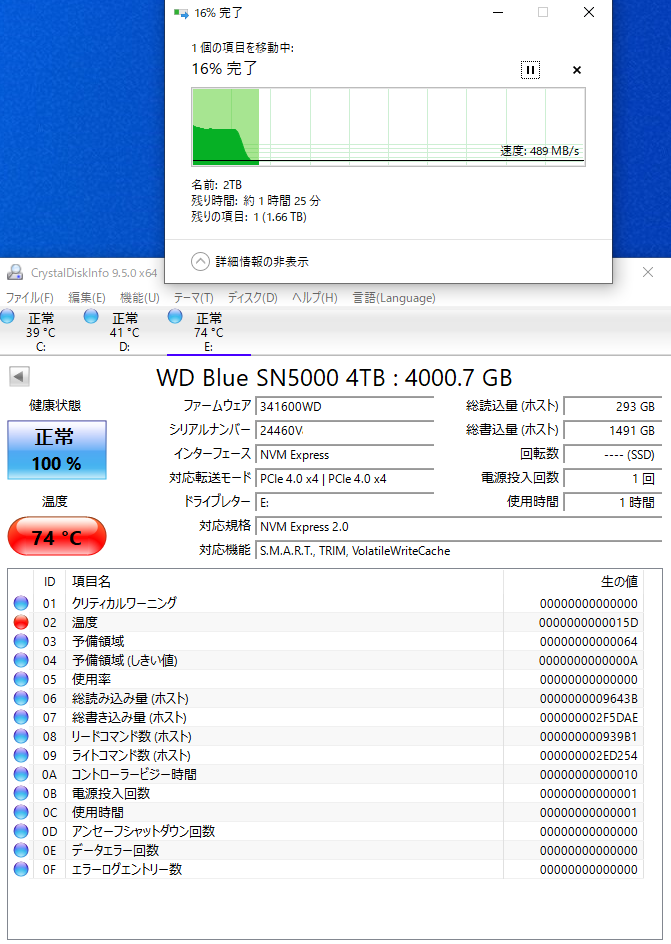Screen dimensions: 671x944
Task: Click raw value 000000002F5DAE
Action: point(589,718)
